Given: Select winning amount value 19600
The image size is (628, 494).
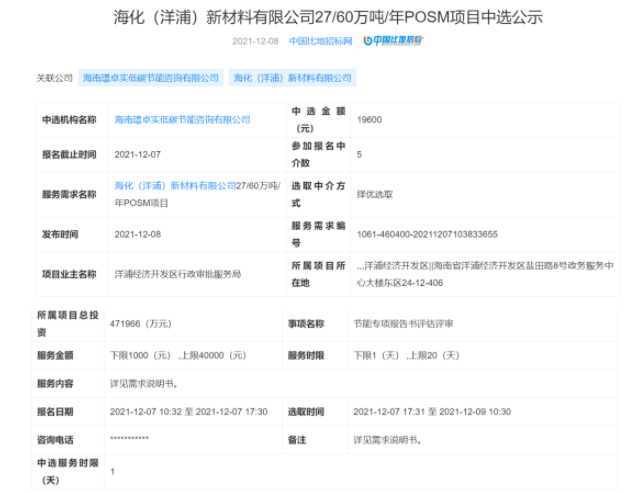Looking at the screenshot, I should (369, 119).
